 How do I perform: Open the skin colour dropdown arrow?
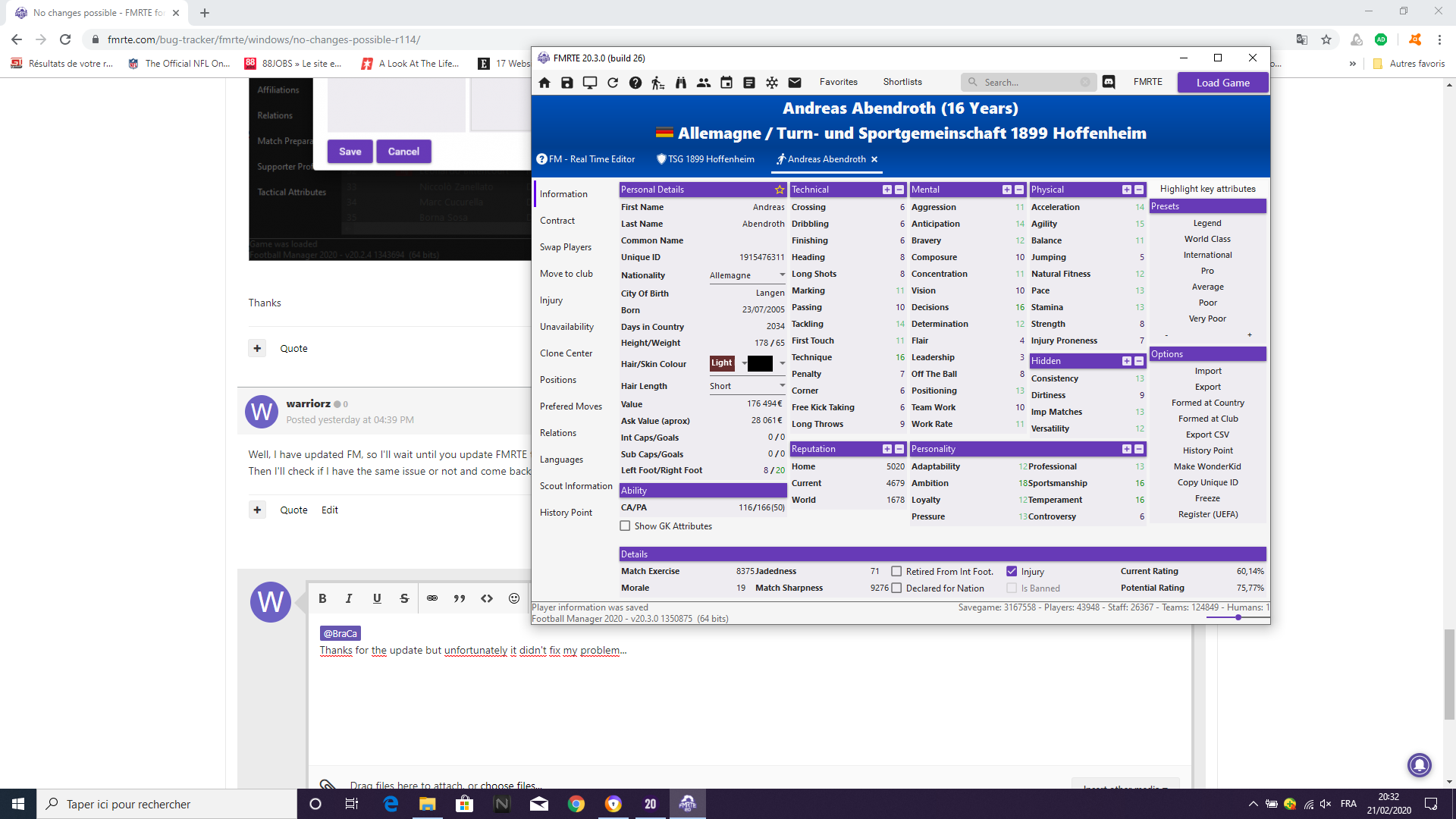[x=782, y=363]
